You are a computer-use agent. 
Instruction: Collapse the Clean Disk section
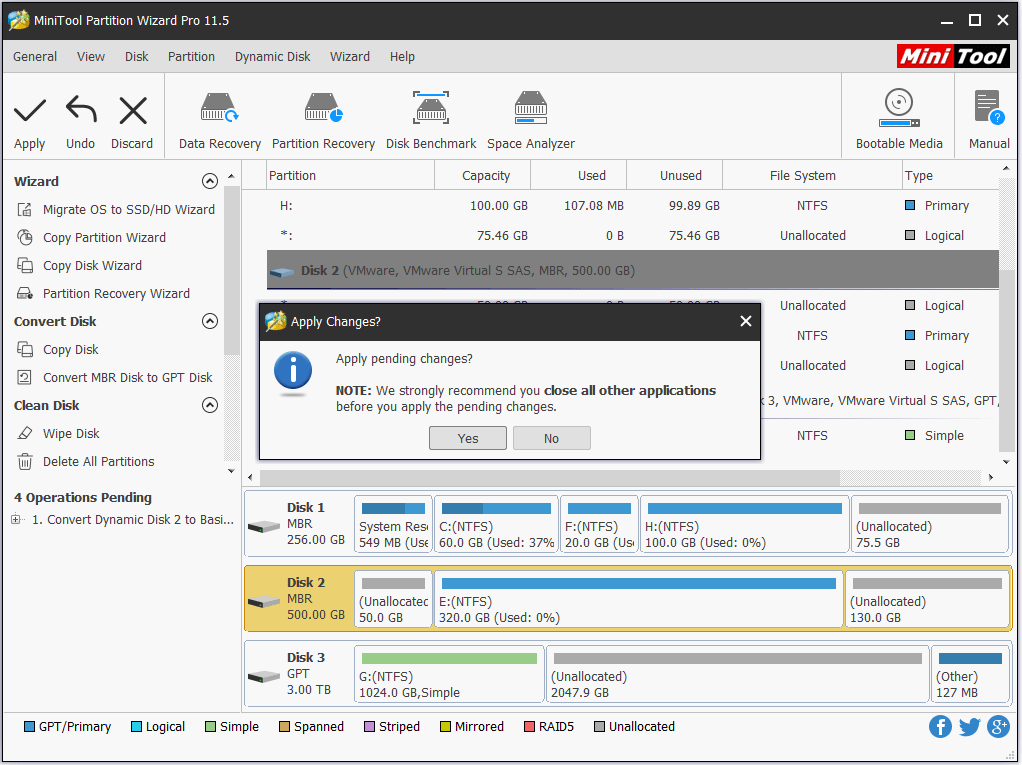click(x=210, y=405)
